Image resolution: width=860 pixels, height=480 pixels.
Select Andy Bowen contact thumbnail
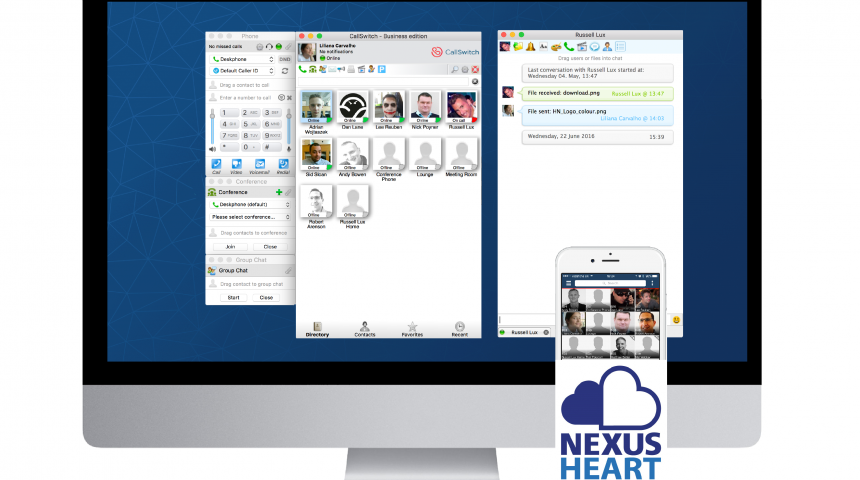353,154
